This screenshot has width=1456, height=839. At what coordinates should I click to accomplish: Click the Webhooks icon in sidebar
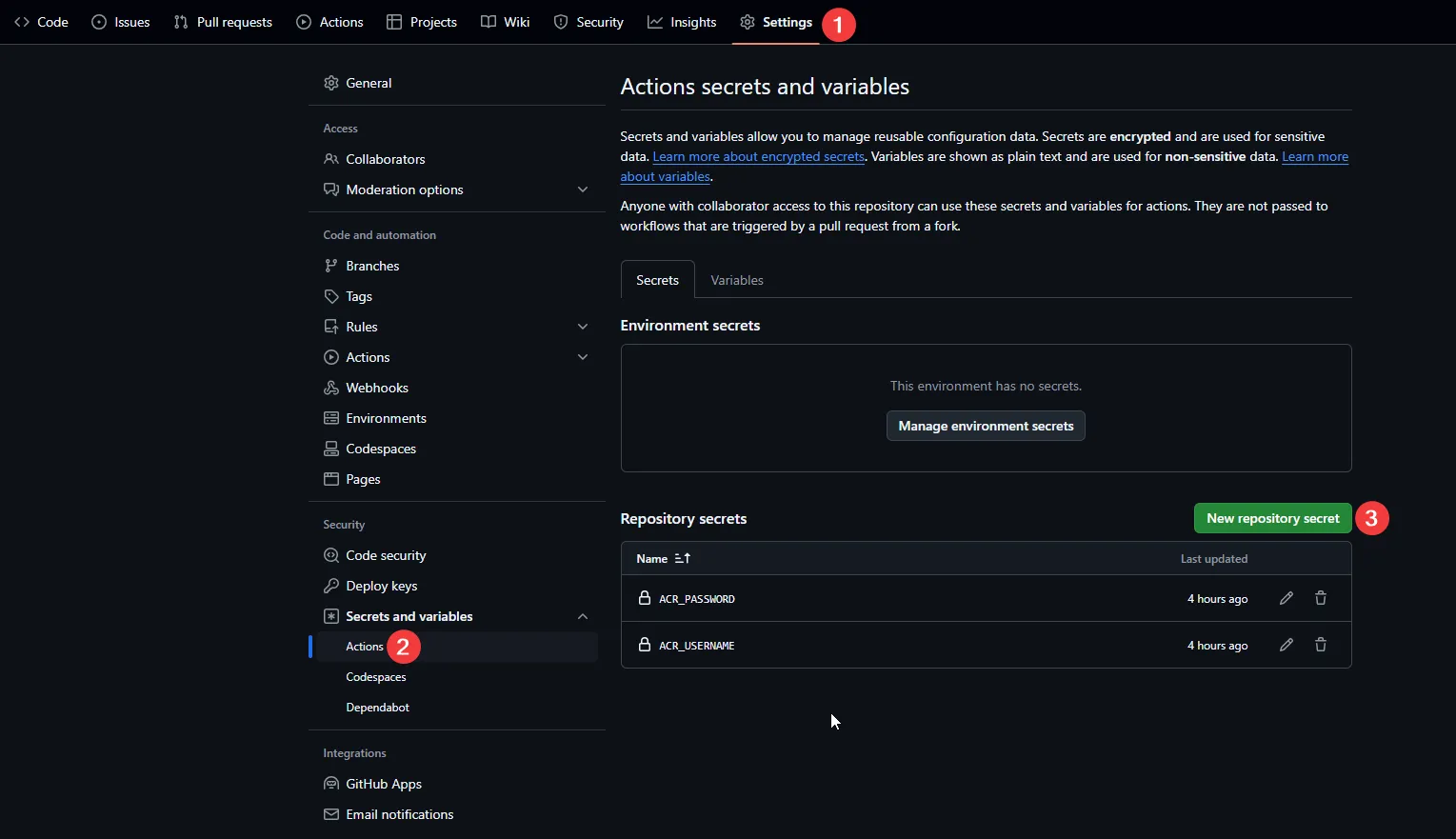click(331, 388)
